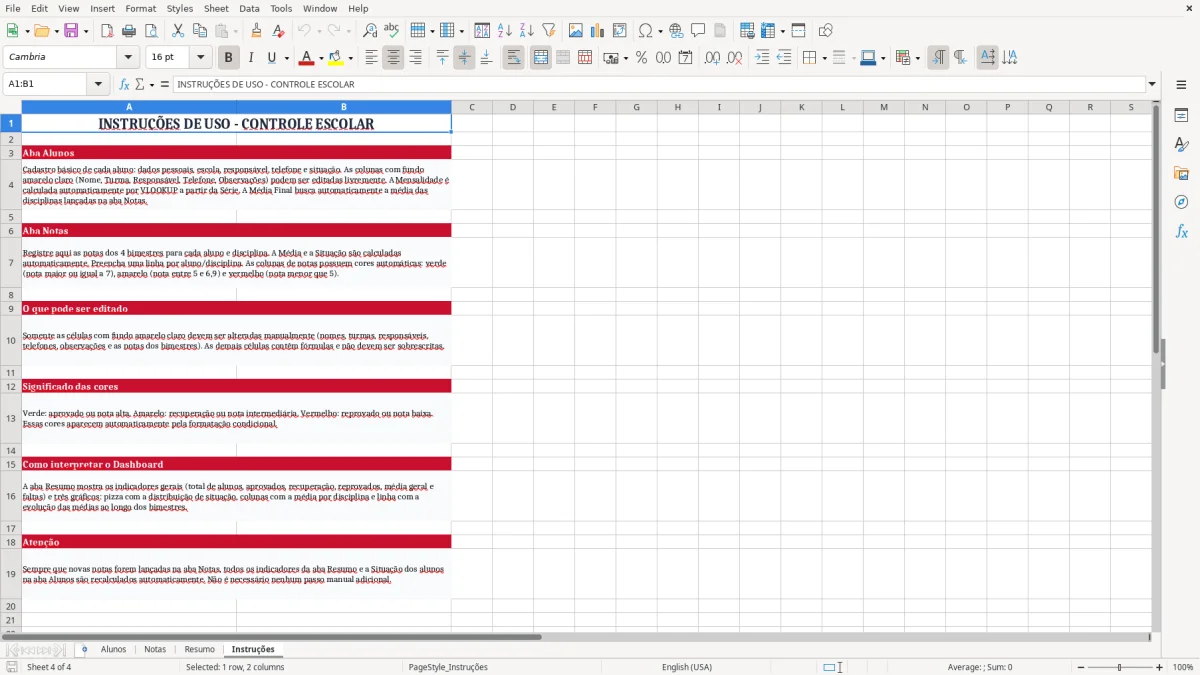Toggle Wrap Text button
Screen dimensions: 1200x675
coord(513,58)
